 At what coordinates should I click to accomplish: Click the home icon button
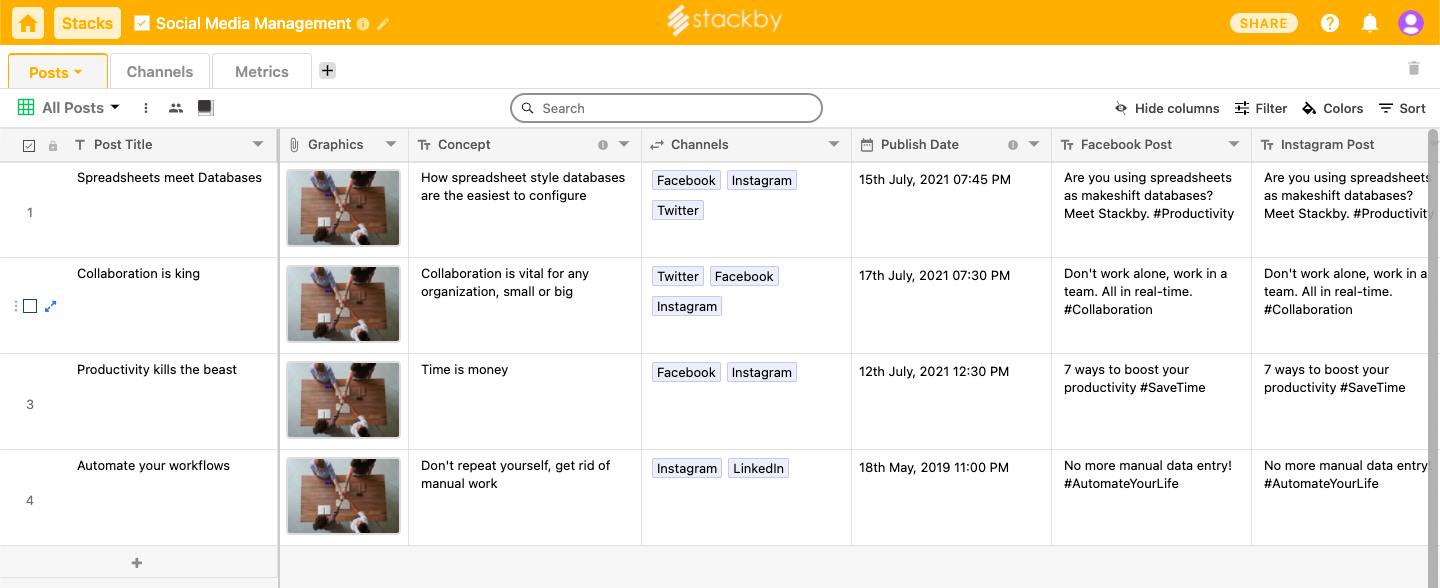(x=28, y=23)
